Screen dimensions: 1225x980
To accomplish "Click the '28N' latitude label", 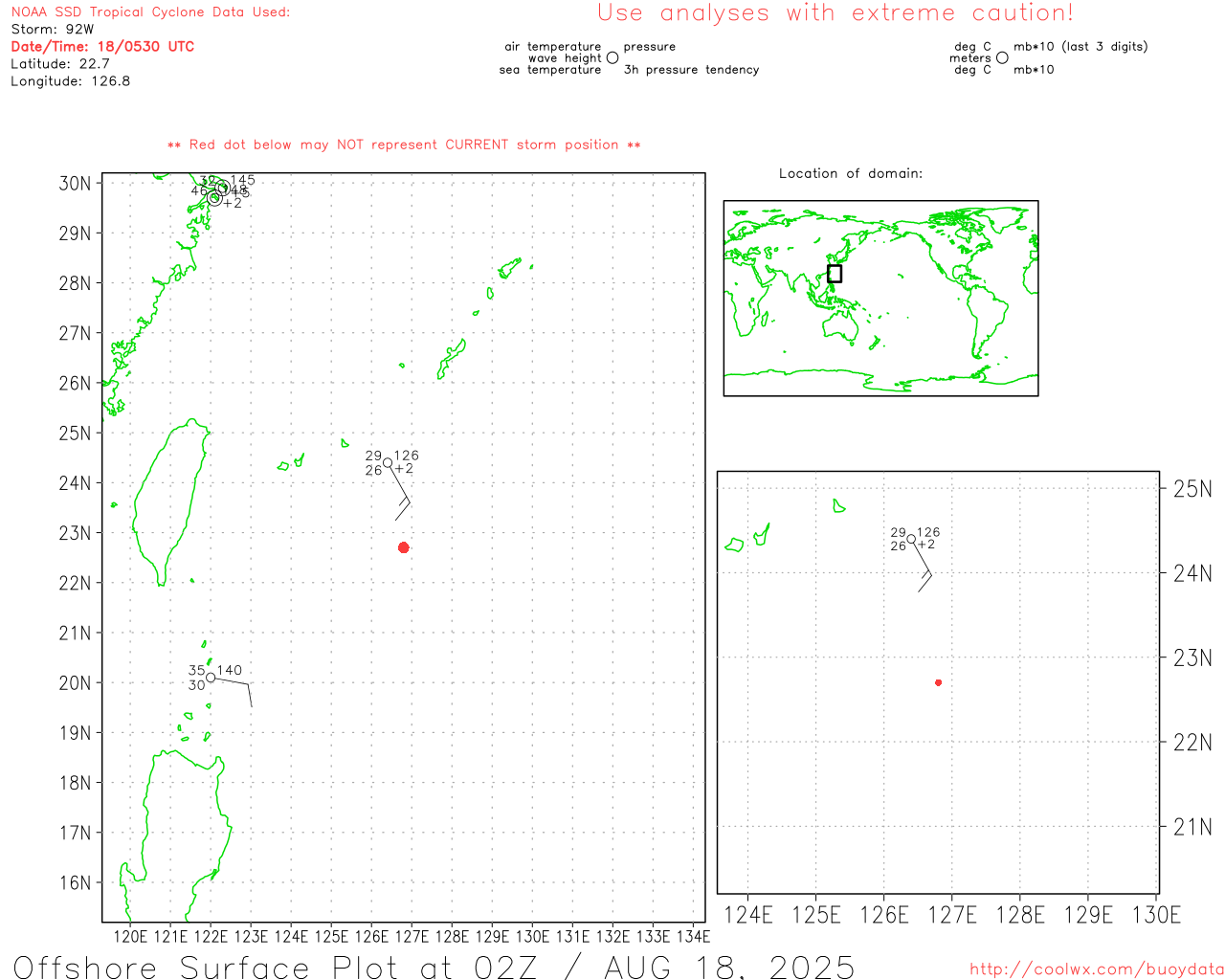I will (76, 283).
